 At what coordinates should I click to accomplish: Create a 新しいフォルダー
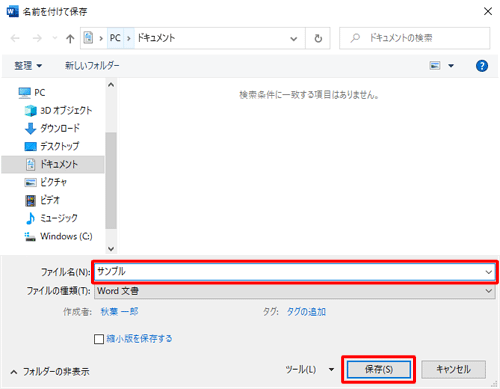coord(92,65)
